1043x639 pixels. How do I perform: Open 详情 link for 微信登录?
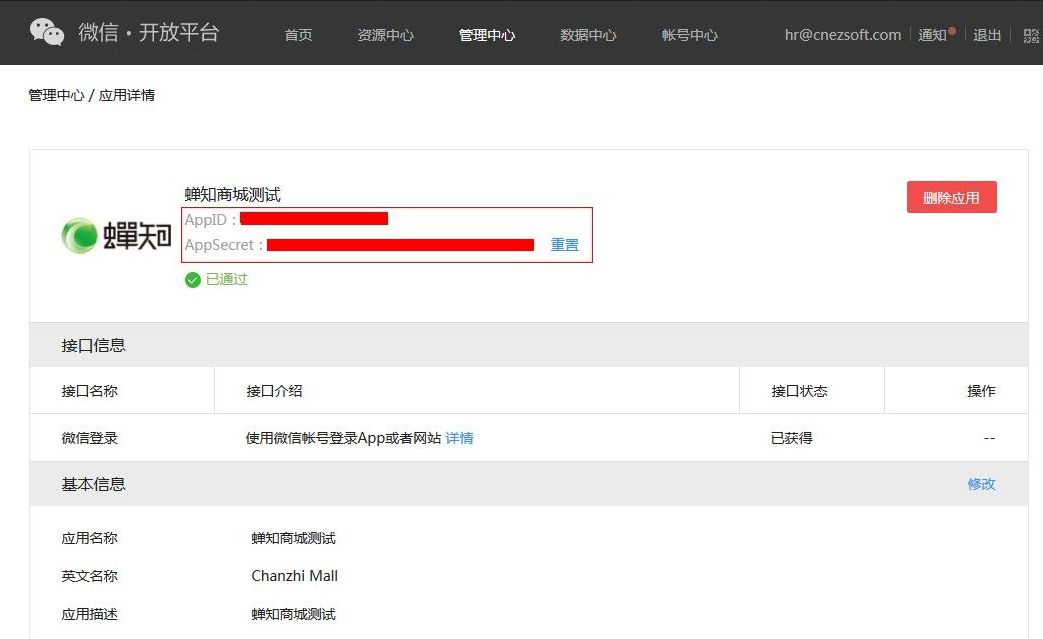point(459,438)
